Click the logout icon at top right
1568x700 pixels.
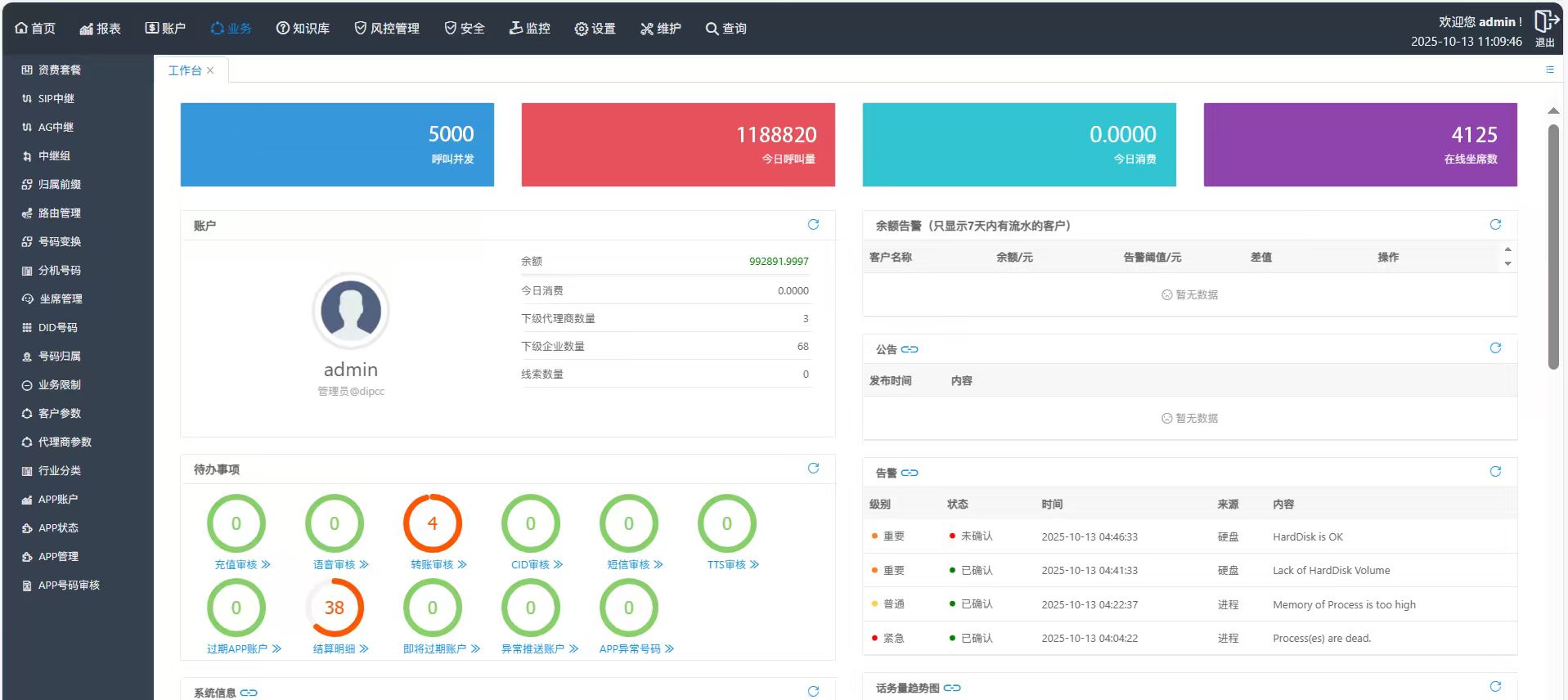click(x=1544, y=22)
